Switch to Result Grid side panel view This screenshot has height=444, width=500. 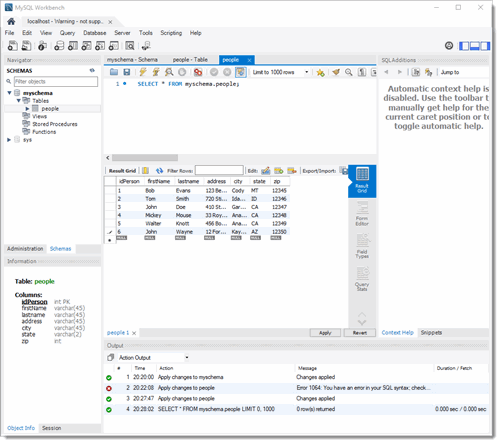click(x=362, y=181)
